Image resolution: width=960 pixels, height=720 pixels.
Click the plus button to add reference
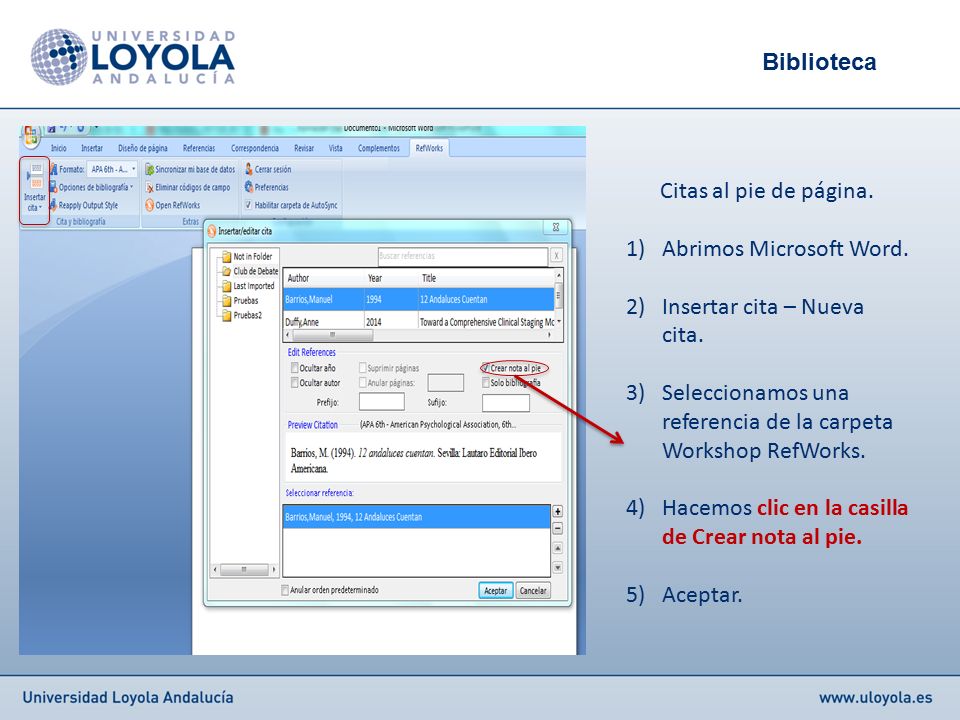pyautogui.click(x=558, y=512)
